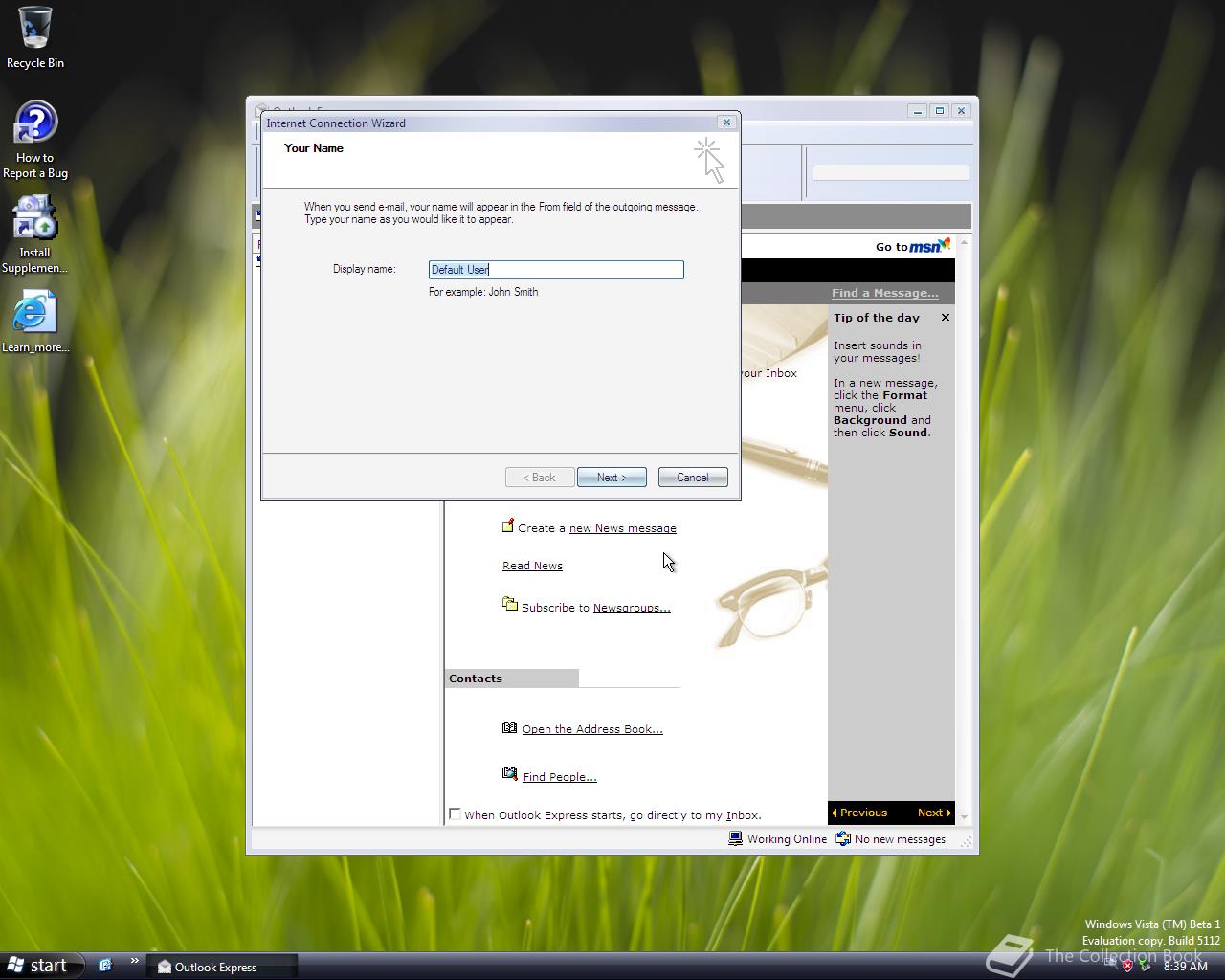
Task: Click the Contacts section header
Action: pyautogui.click(x=511, y=679)
